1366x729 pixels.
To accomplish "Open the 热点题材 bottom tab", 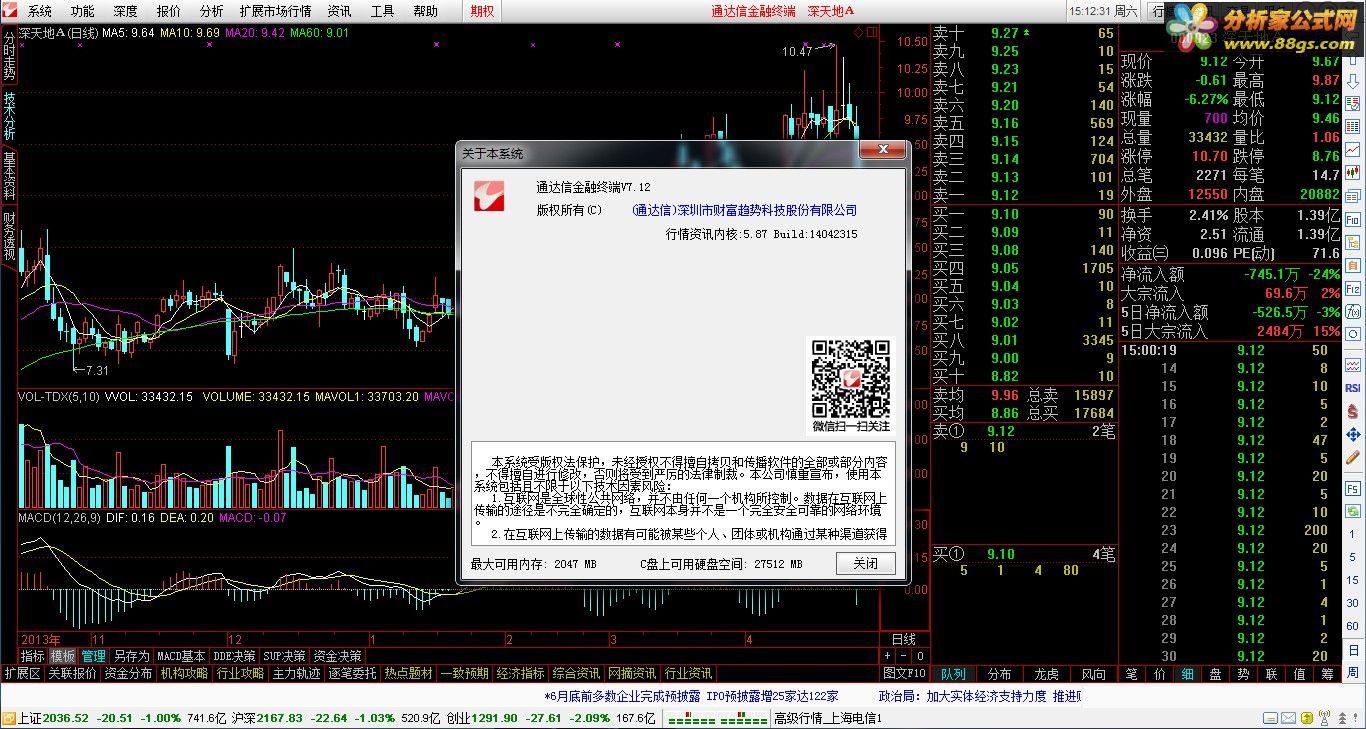I will click(408, 674).
